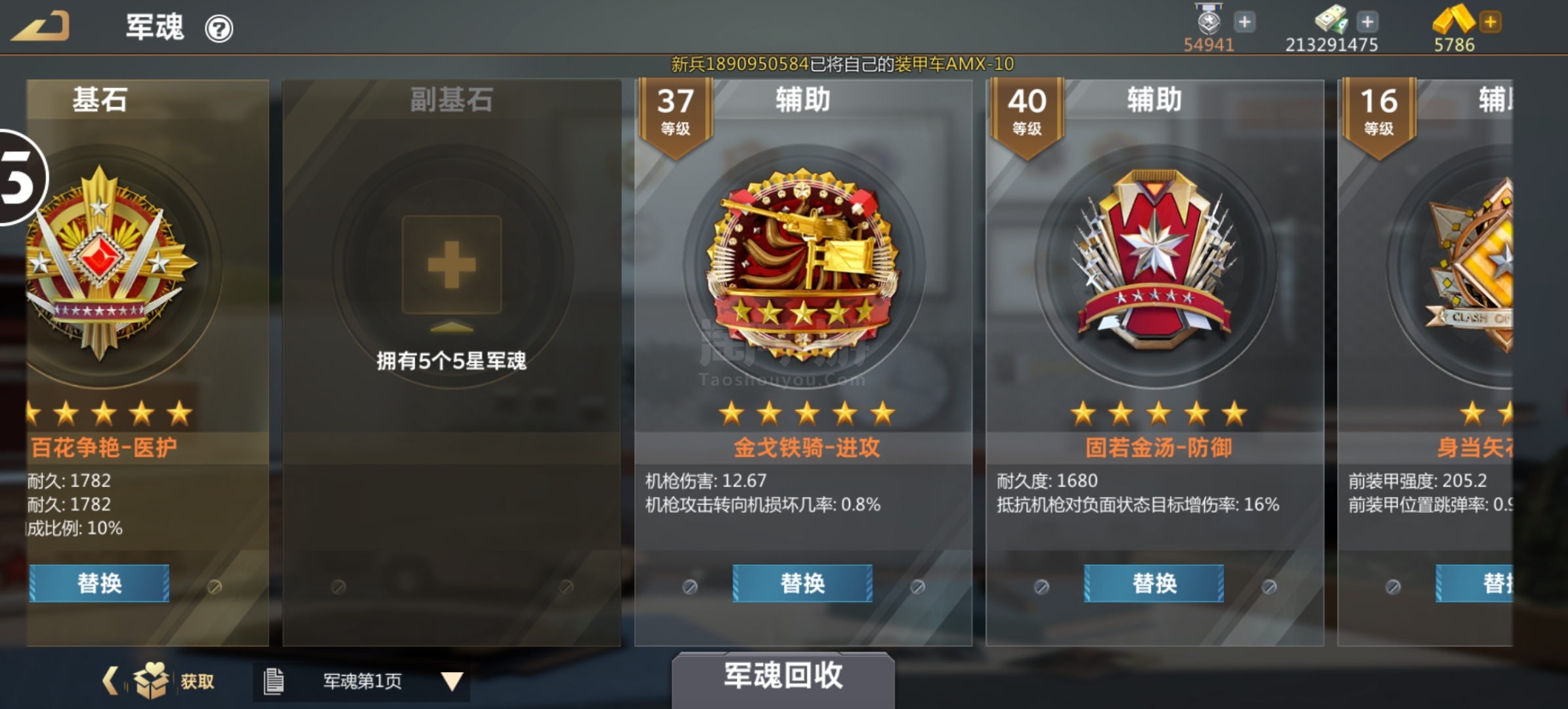Select the 金戈铁骑-进攻 badge emblem

pyautogui.click(x=802, y=263)
